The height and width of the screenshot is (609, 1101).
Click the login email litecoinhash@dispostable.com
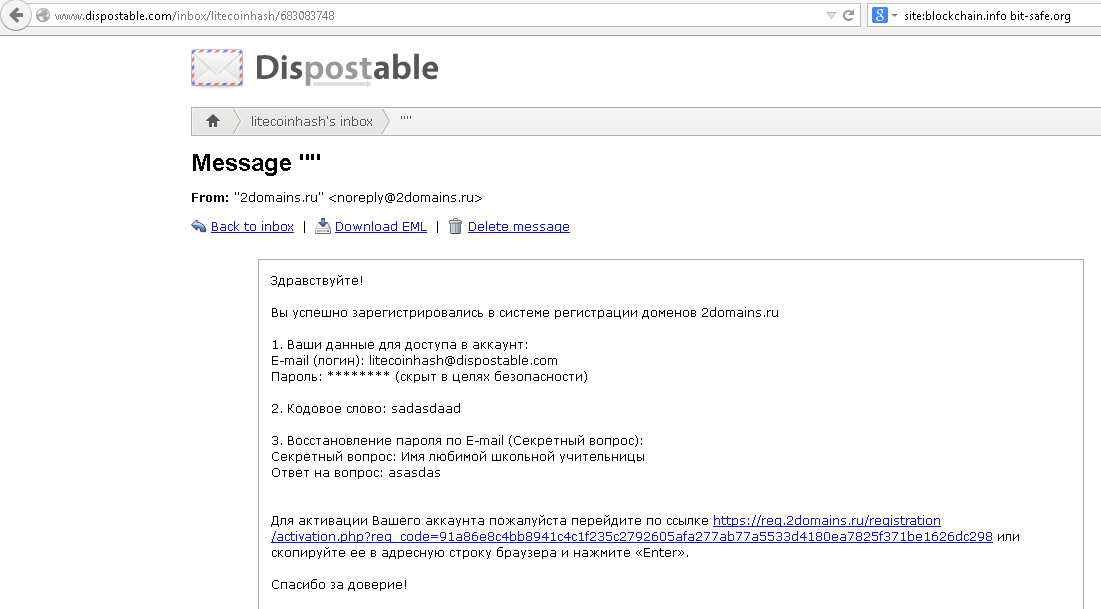coord(463,360)
